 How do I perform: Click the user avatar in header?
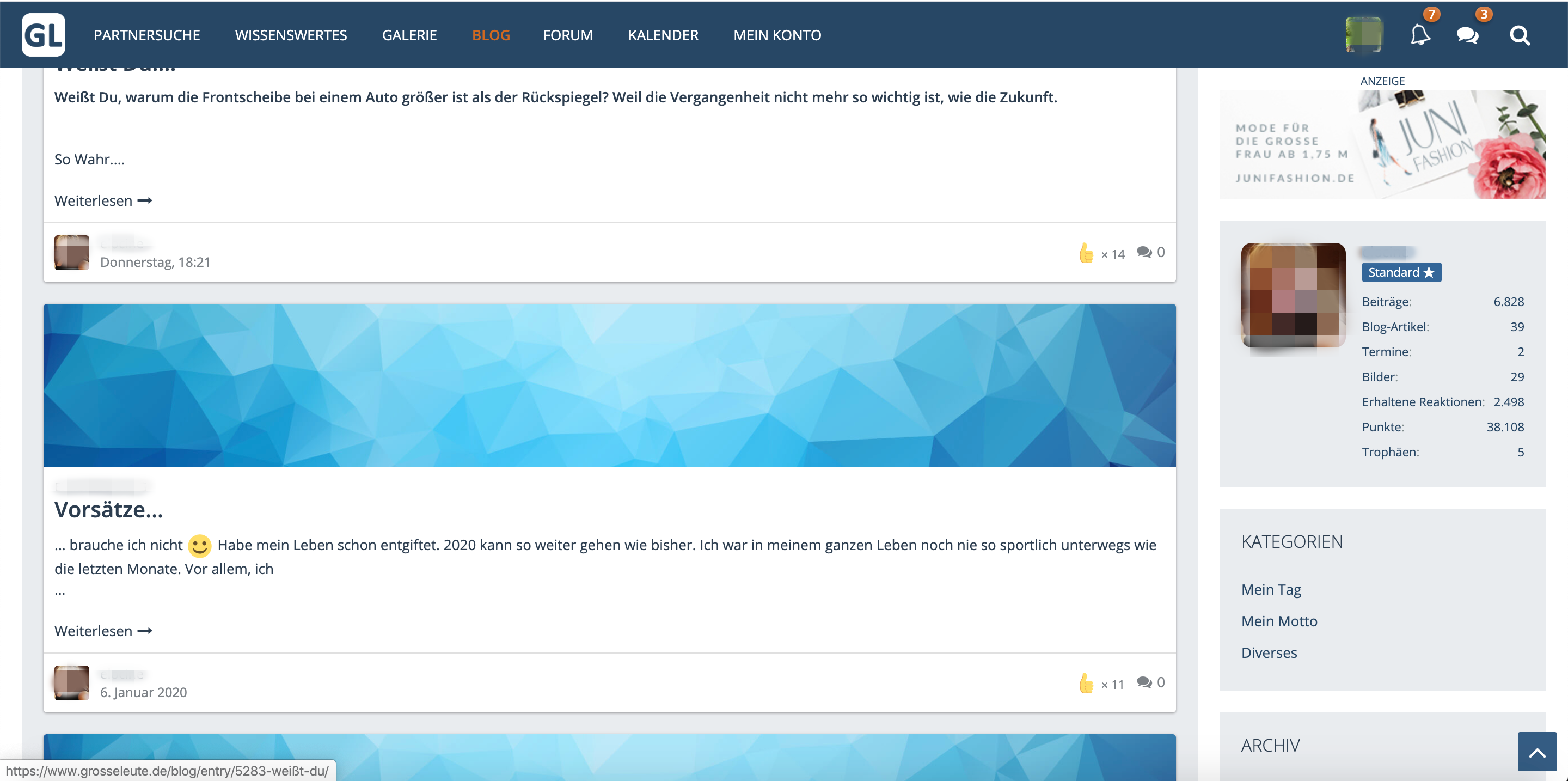point(1363,35)
